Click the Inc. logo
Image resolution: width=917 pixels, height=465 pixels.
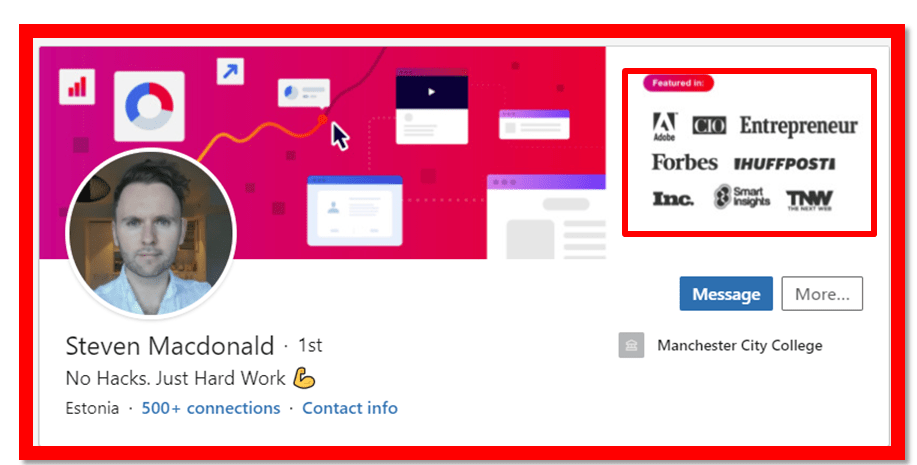(673, 199)
